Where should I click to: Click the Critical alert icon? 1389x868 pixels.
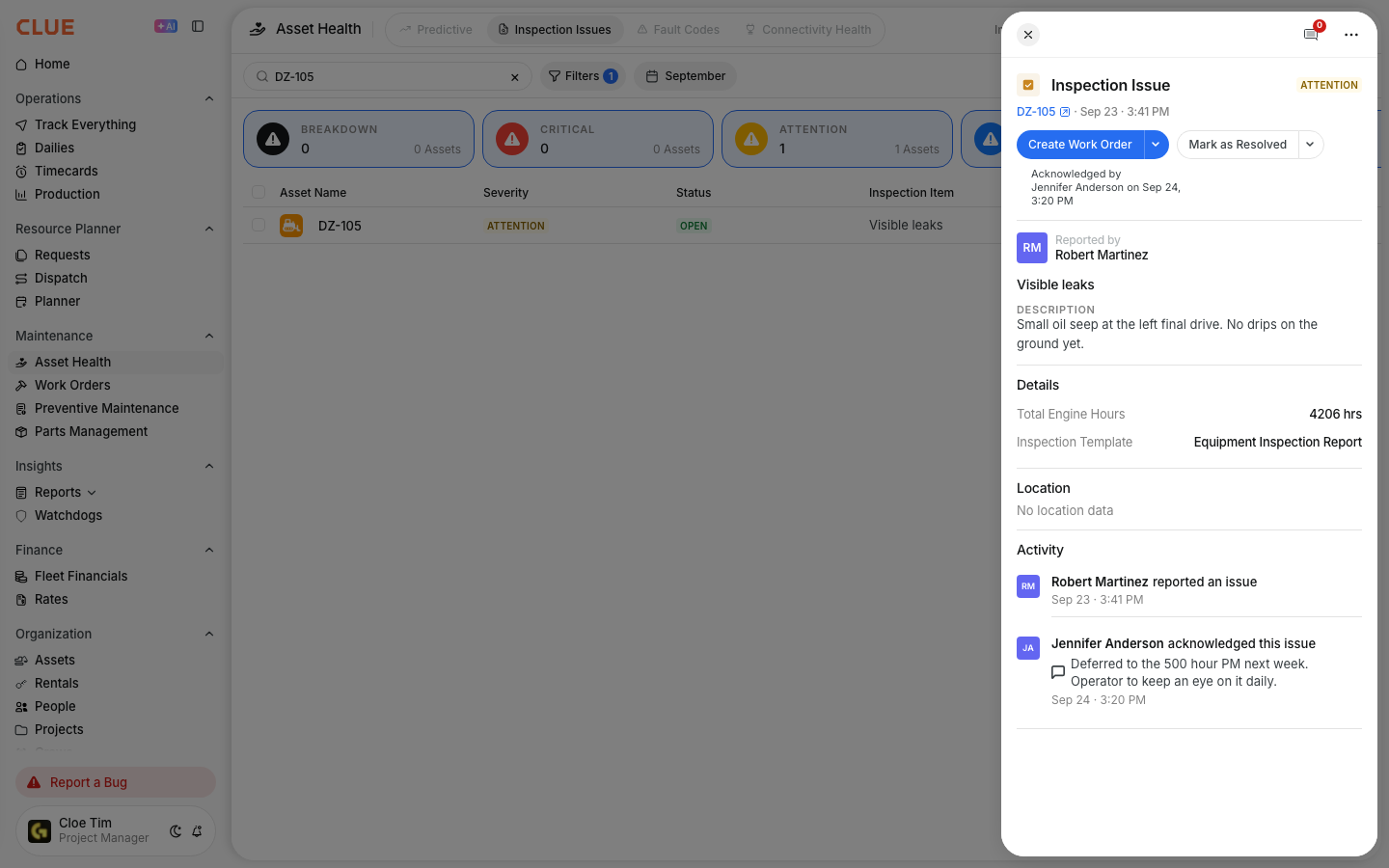512,139
